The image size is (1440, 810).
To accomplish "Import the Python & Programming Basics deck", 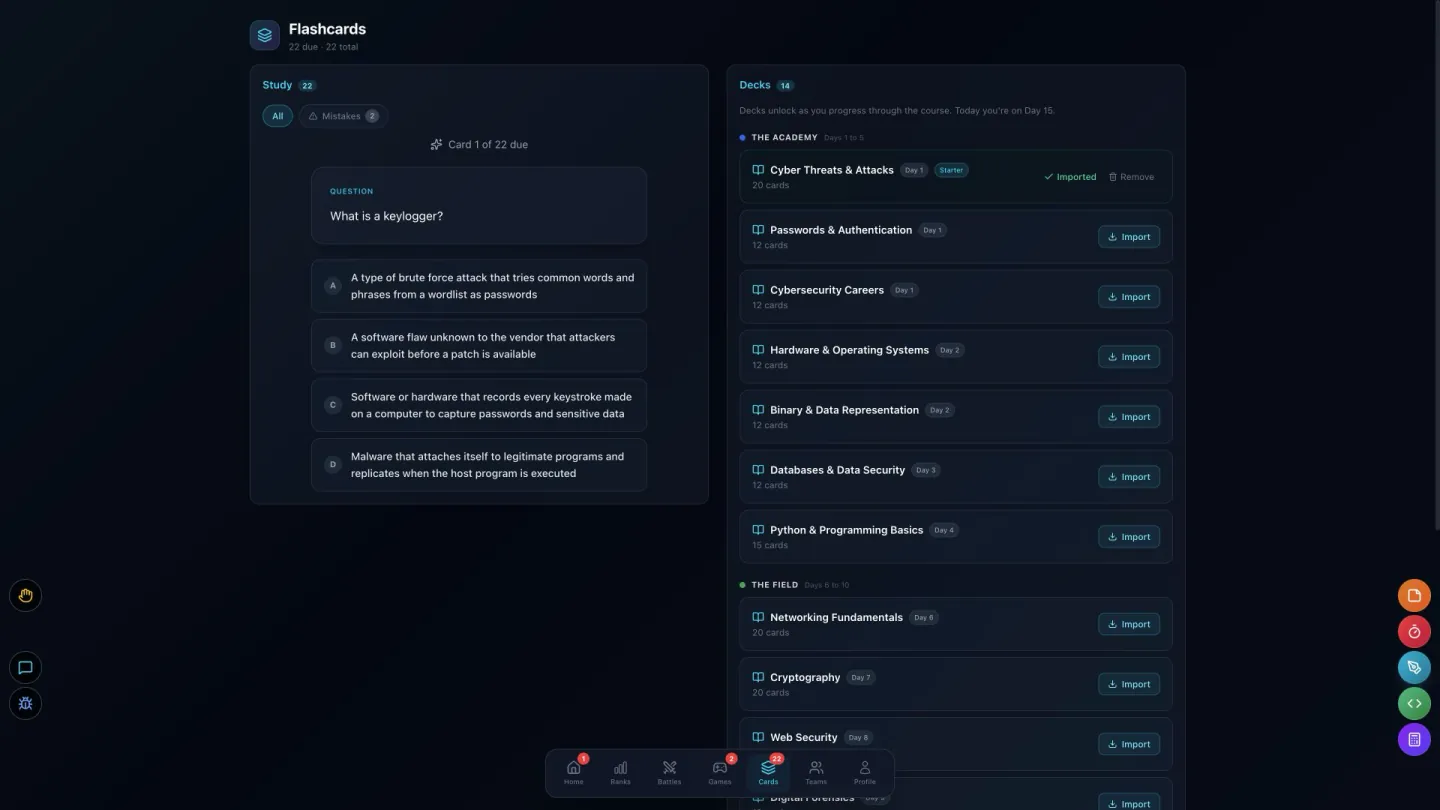I will (1129, 537).
